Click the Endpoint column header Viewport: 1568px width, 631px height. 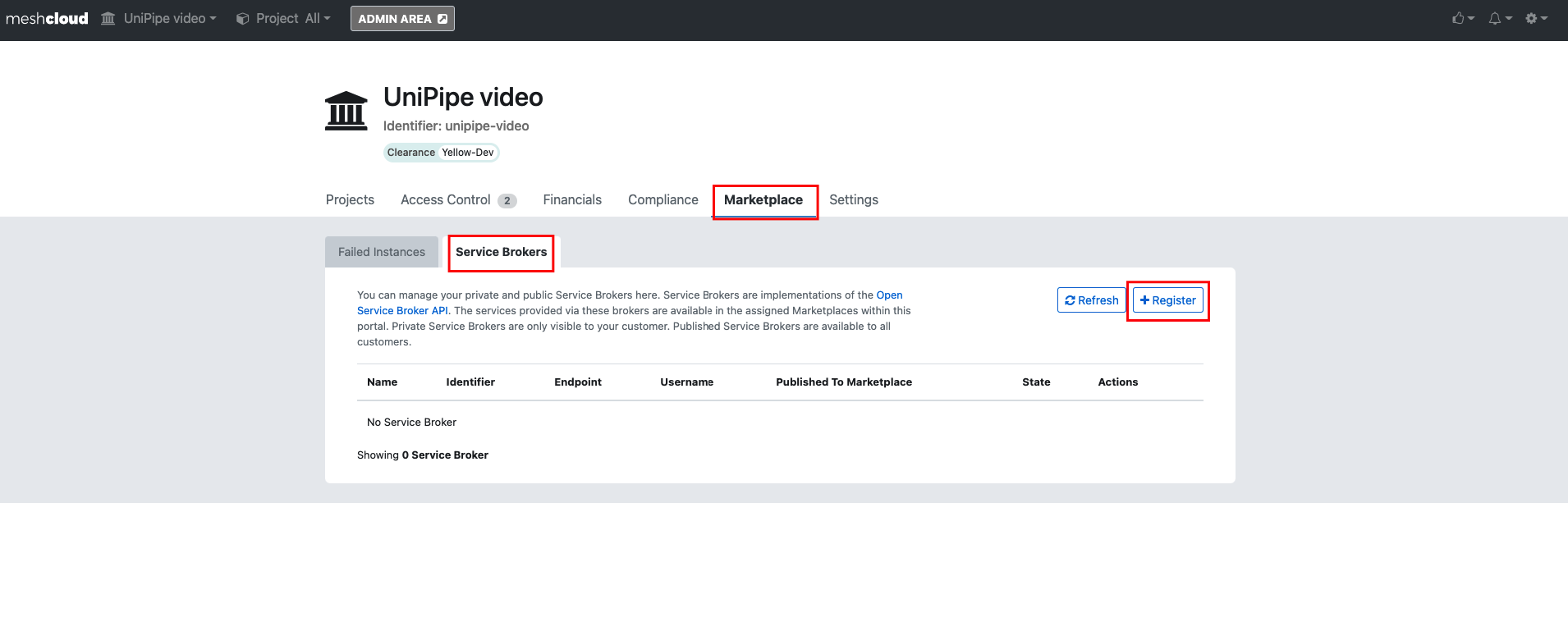point(578,382)
